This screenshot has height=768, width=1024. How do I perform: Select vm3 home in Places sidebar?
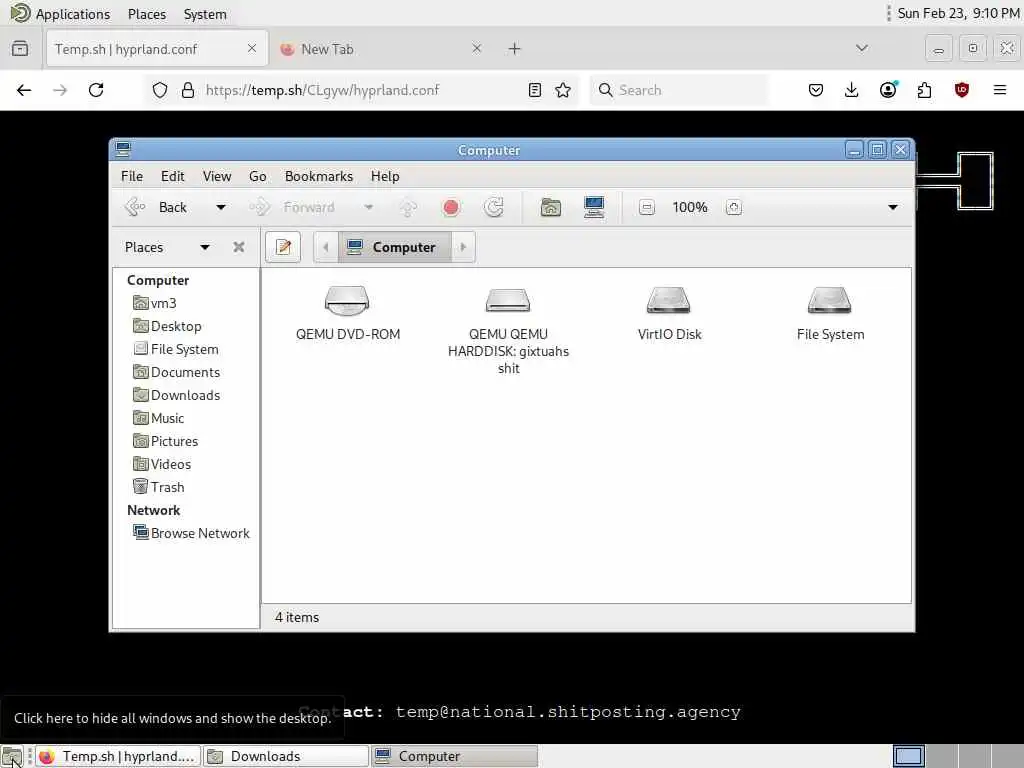pyautogui.click(x=155, y=303)
